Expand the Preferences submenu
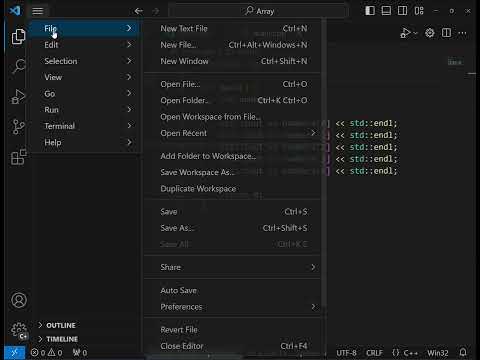The width and height of the screenshot is (480, 360). (233, 307)
